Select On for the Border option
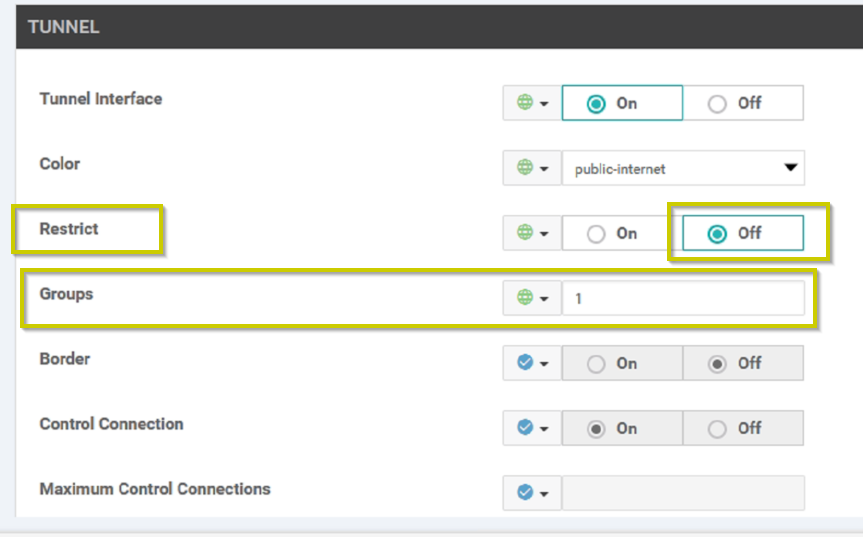This screenshot has height=537, width=863. (622, 363)
